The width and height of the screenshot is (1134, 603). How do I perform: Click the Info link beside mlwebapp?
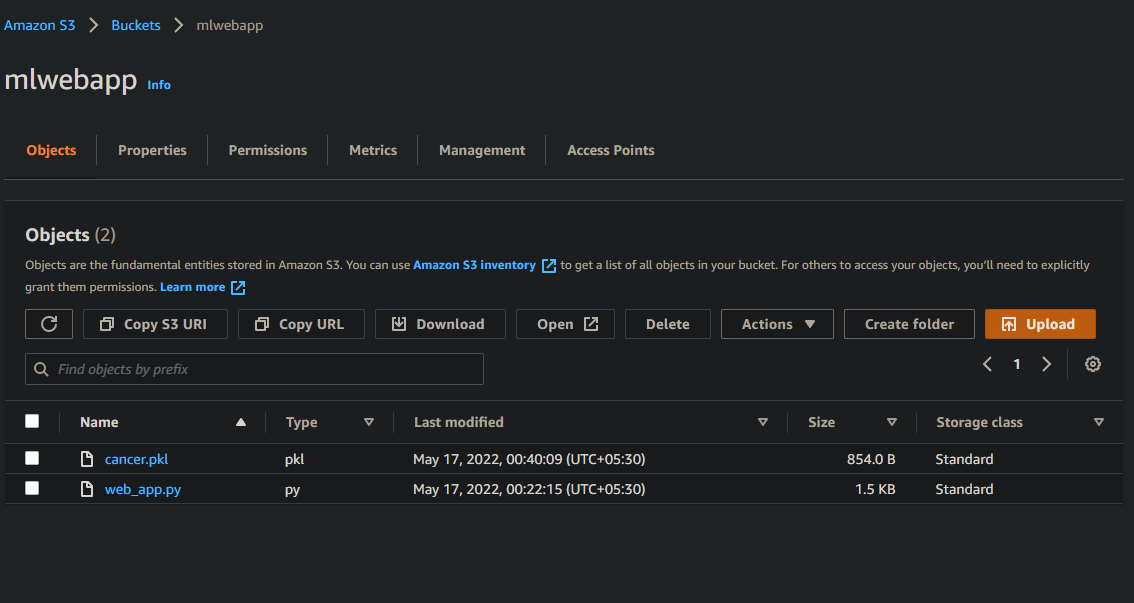(159, 85)
